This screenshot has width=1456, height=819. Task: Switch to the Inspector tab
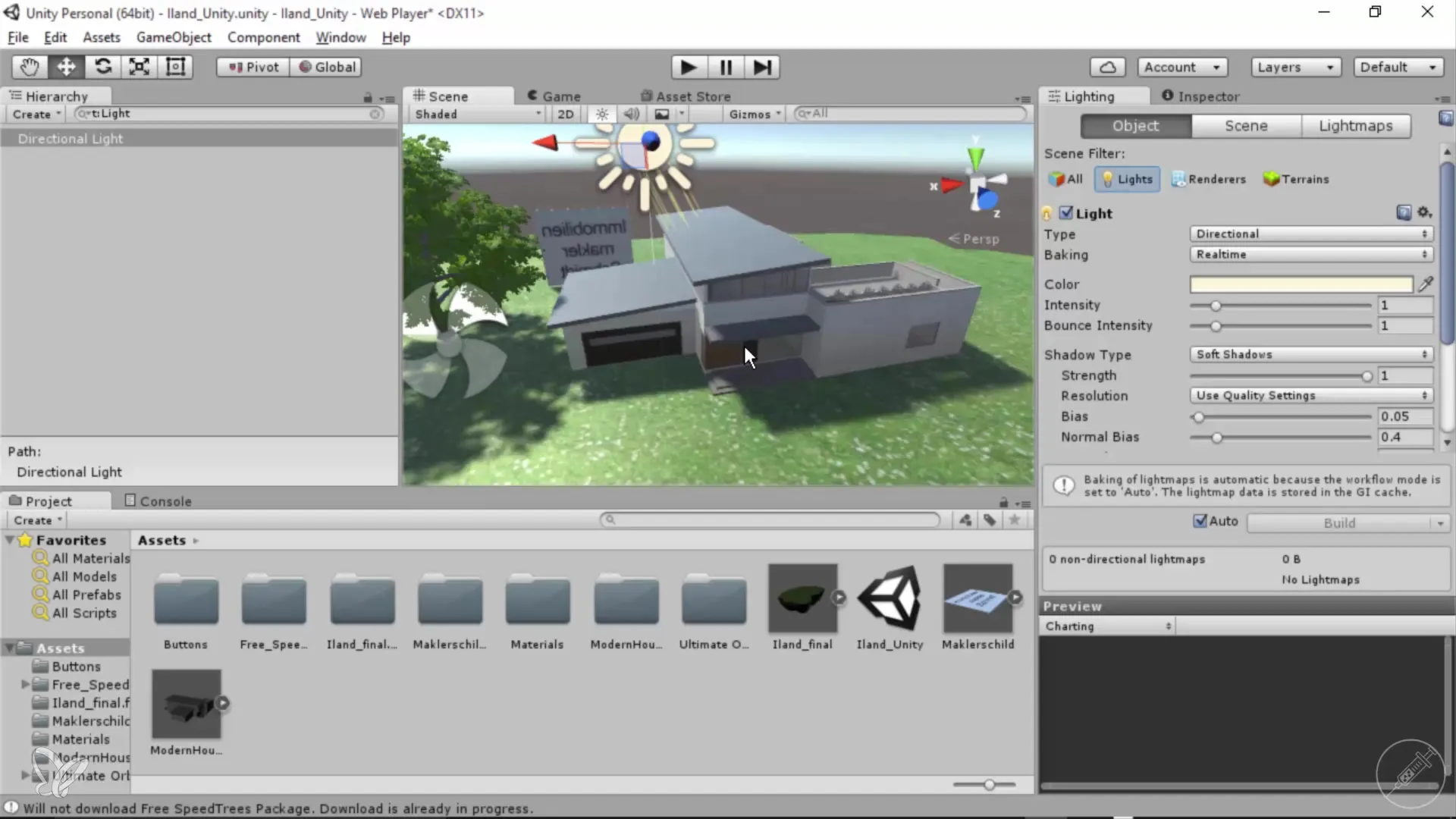pyautogui.click(x=1201, y=96)
